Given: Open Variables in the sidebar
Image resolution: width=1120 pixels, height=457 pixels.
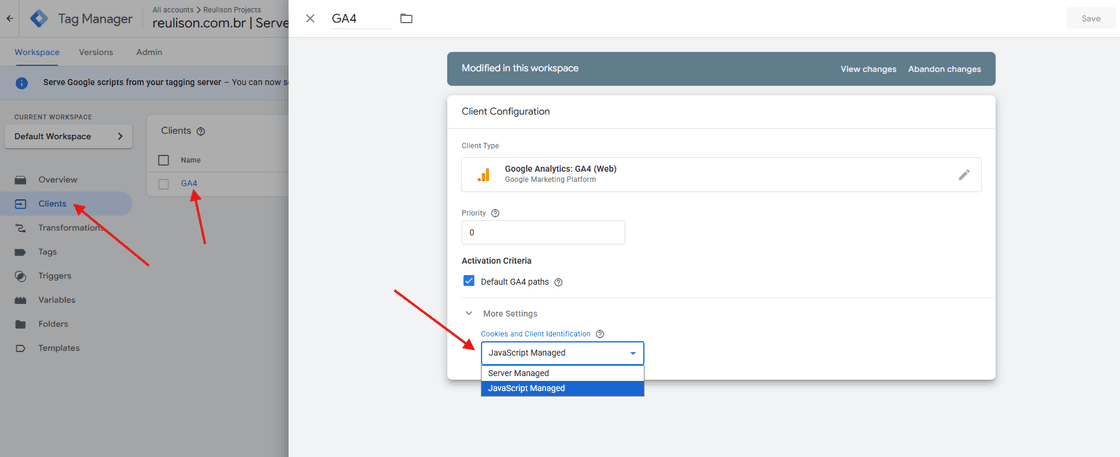Looking at the screenshot, I should pyautogui.click(x=56, y=300).
